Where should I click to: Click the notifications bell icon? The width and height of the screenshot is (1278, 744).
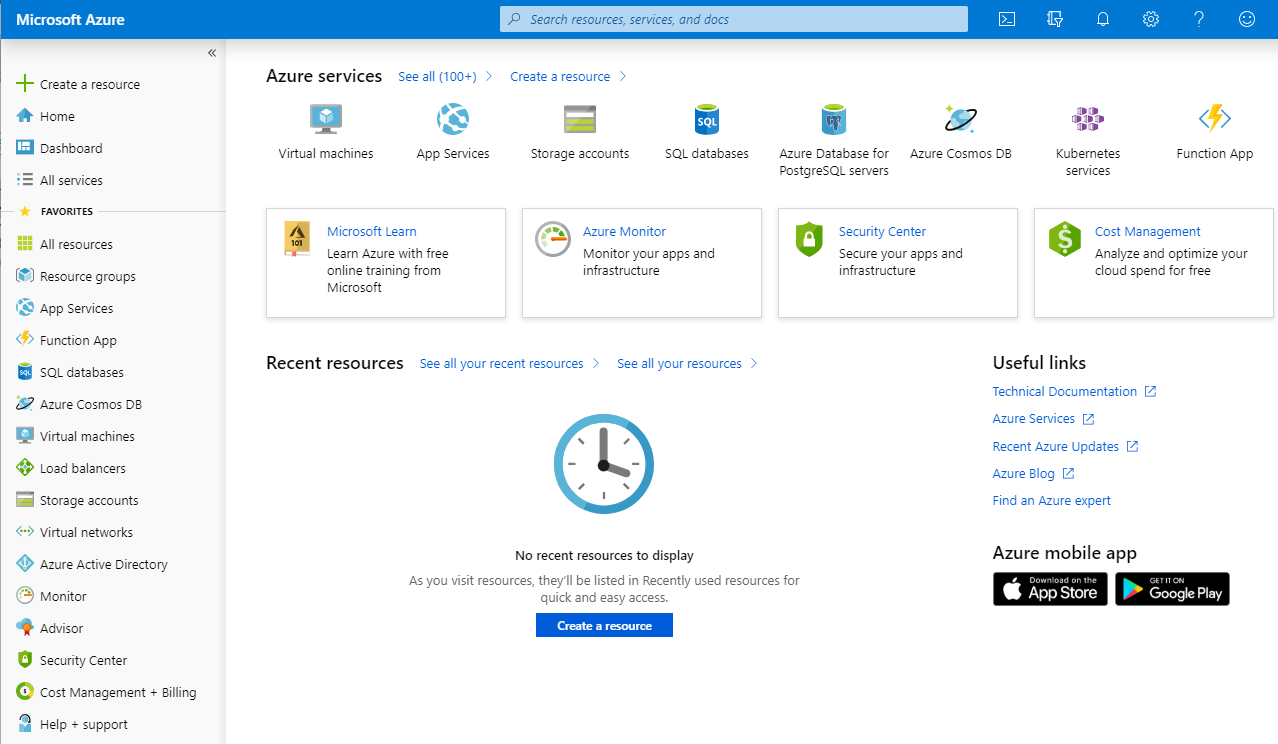[x=1103, y=19]
